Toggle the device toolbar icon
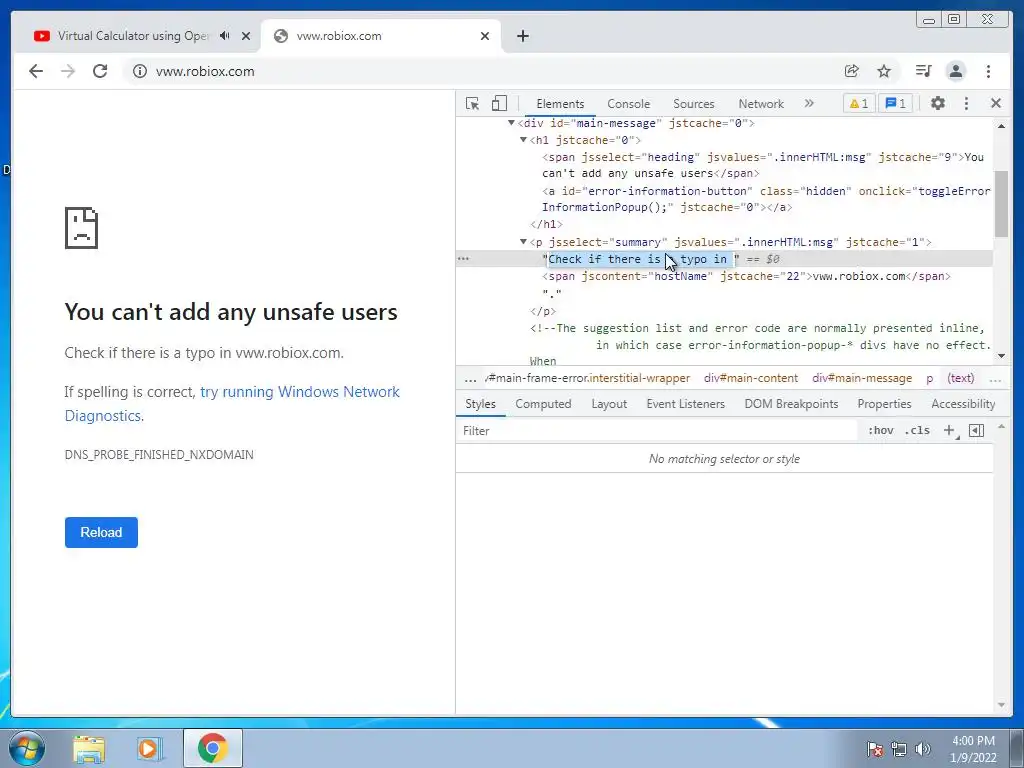Image resolution: width=1024 pixels, height=768 pixels. click(500, 104)
